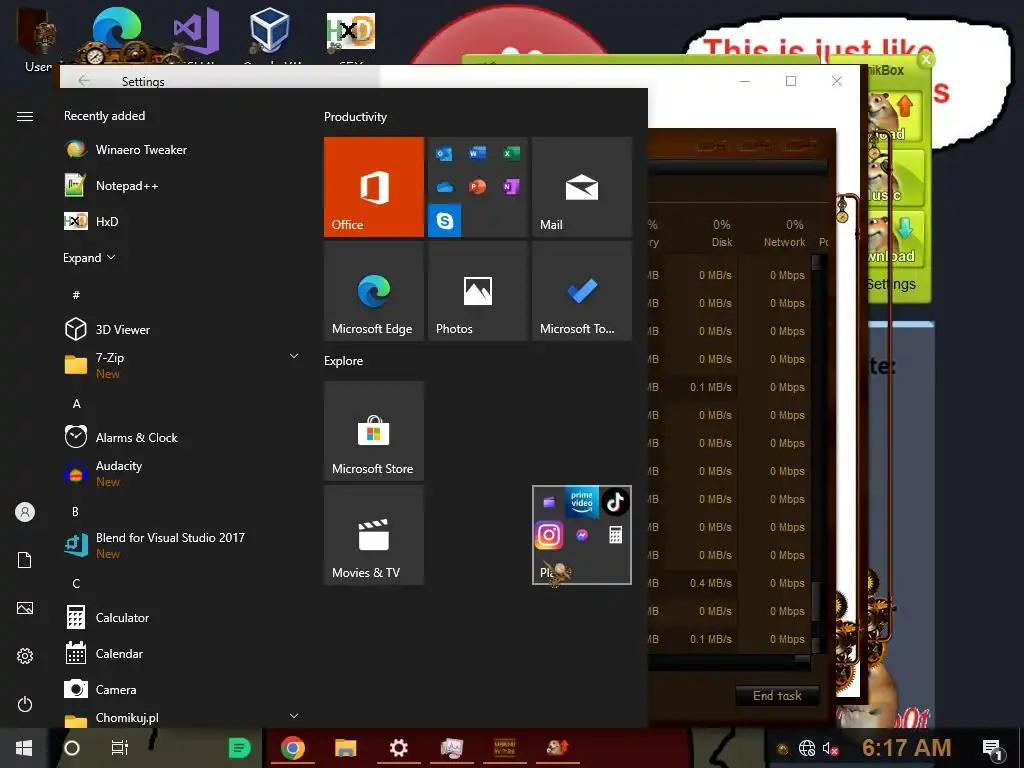Open Documents from the Start rail
The image size is (1024, 768).
(x=25, y=560)
